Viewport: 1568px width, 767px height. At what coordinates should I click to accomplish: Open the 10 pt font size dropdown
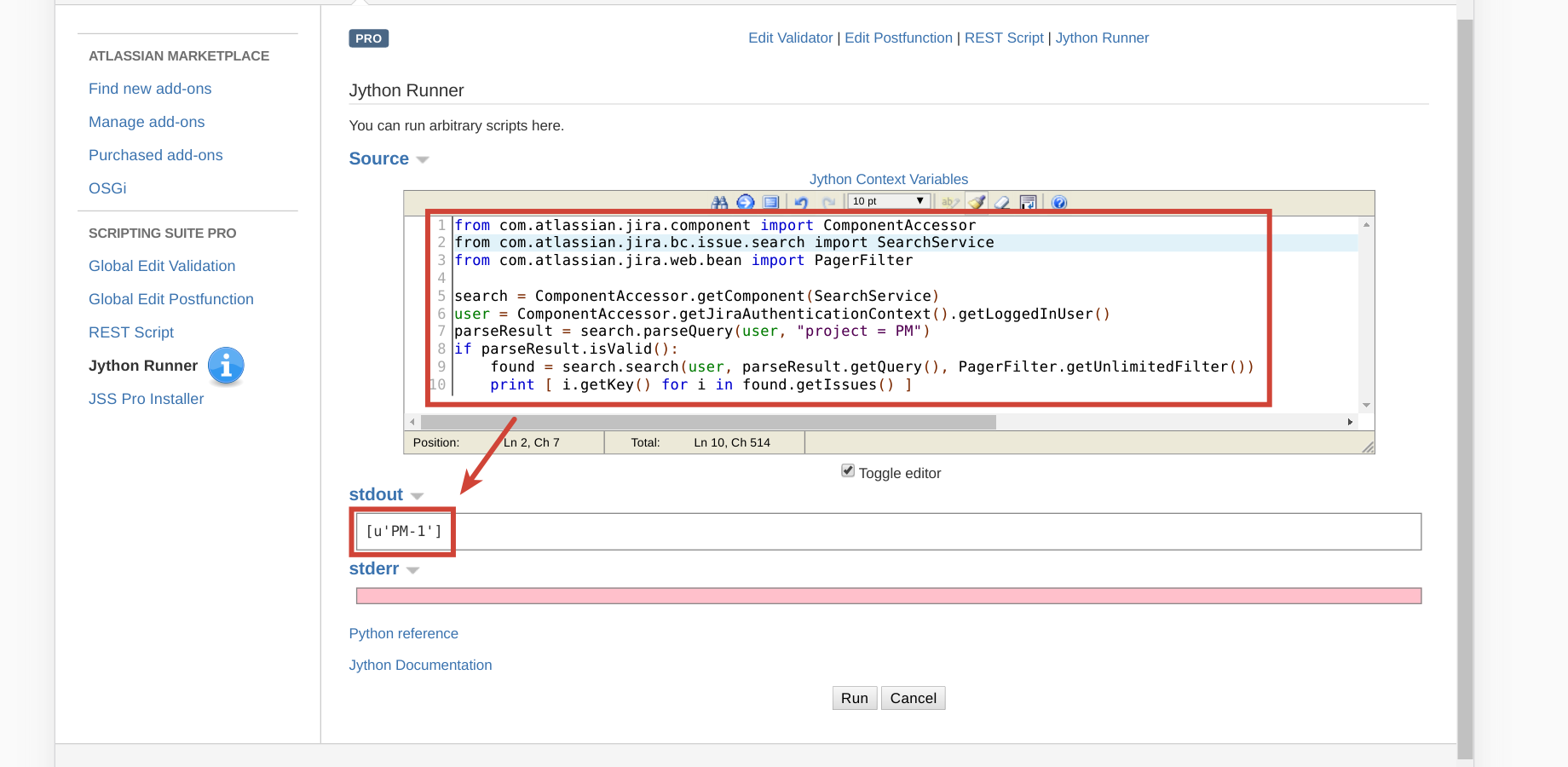(x=888, y=201)
